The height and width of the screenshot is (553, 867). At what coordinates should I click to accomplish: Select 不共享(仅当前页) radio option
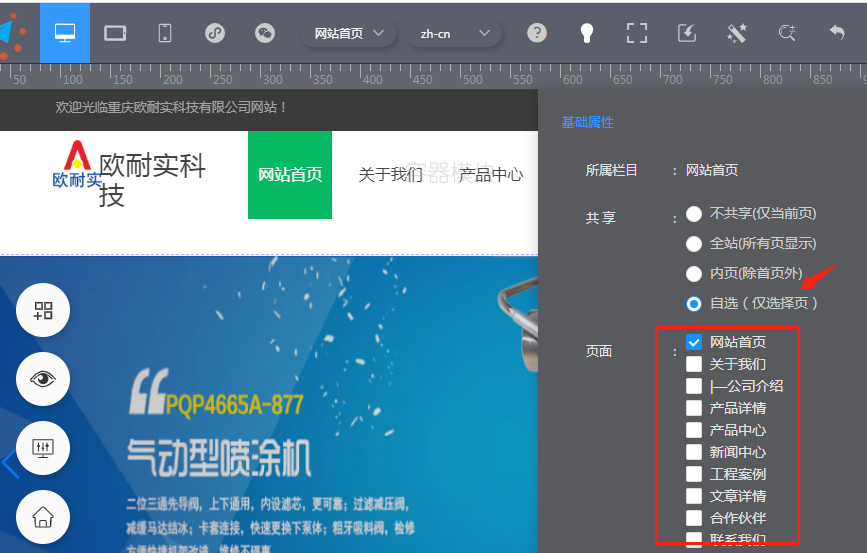[694, 214]
